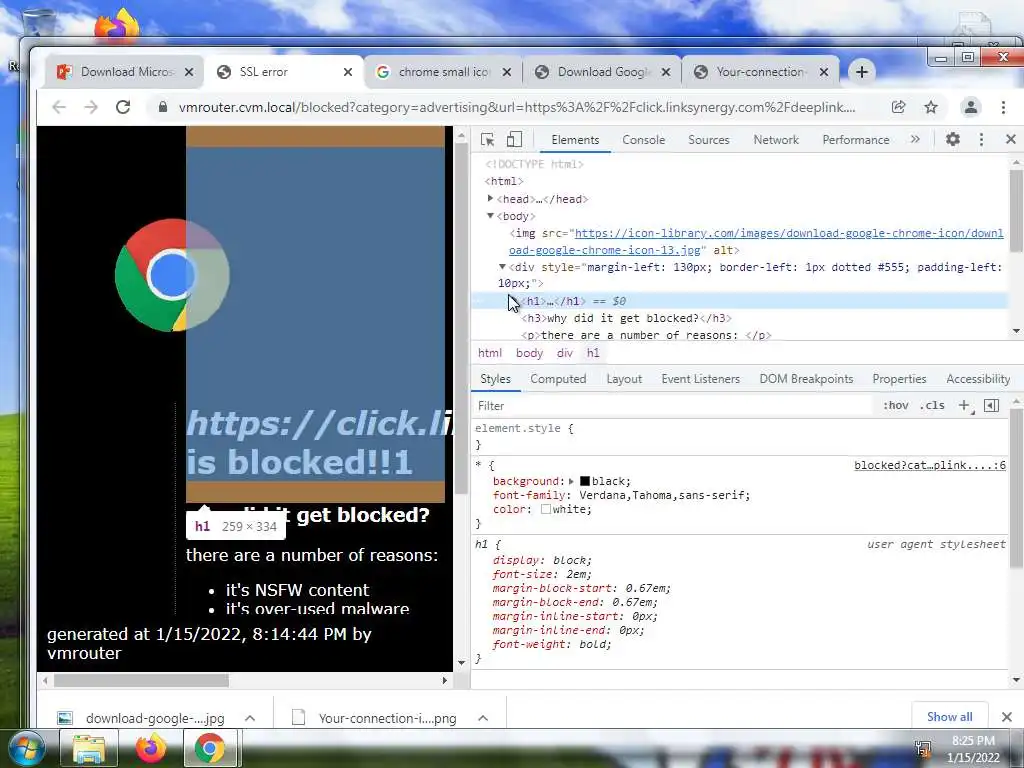Expand the head element node
Image resolution: width=1024 pixels, height=768 pixels.
point(490,199)
